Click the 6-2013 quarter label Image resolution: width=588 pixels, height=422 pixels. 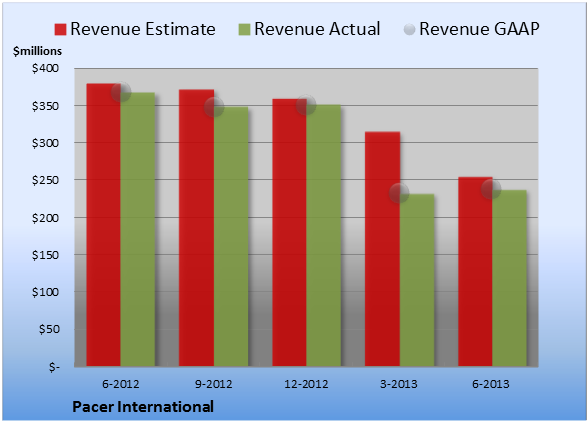click(x=491, y=384)
